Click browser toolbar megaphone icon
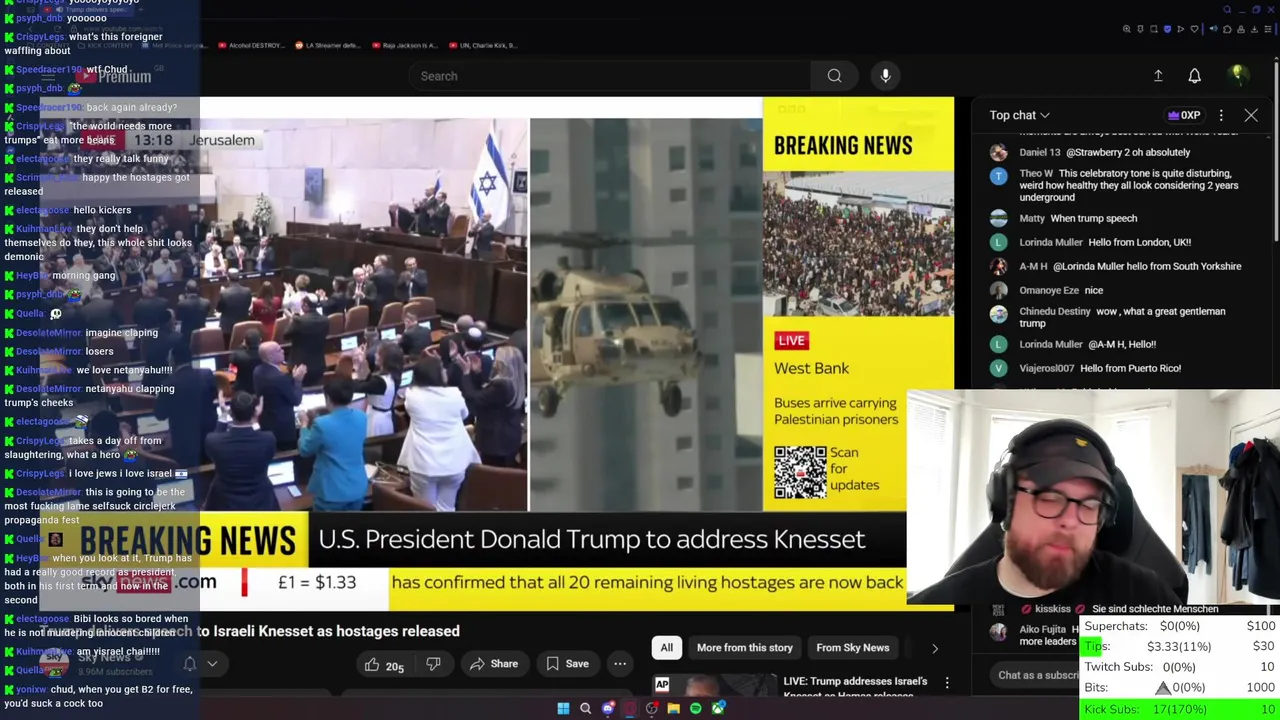Screen dimensions: 1280x720 1214,29
